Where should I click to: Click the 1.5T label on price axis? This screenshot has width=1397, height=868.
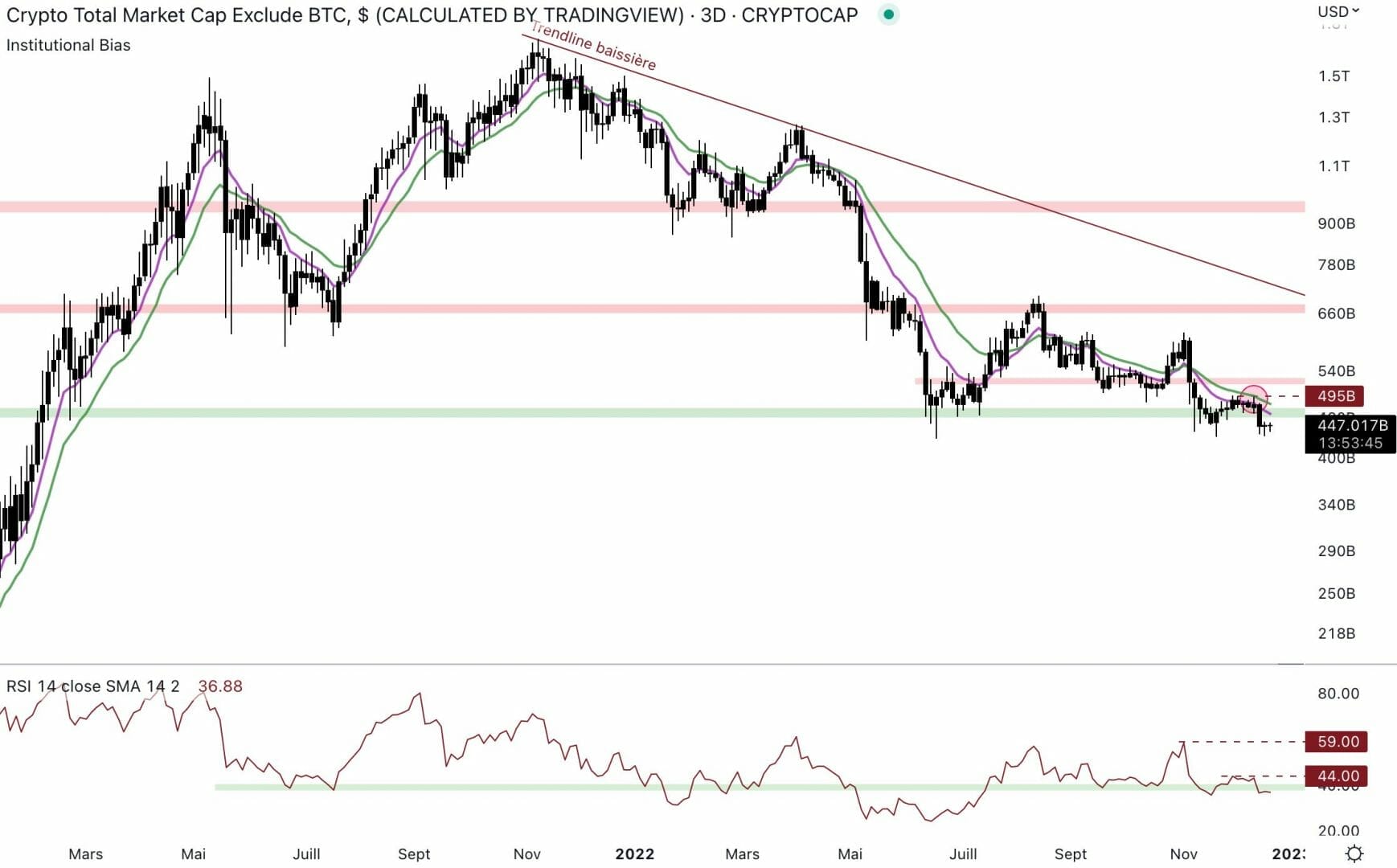coord(1333,76)
